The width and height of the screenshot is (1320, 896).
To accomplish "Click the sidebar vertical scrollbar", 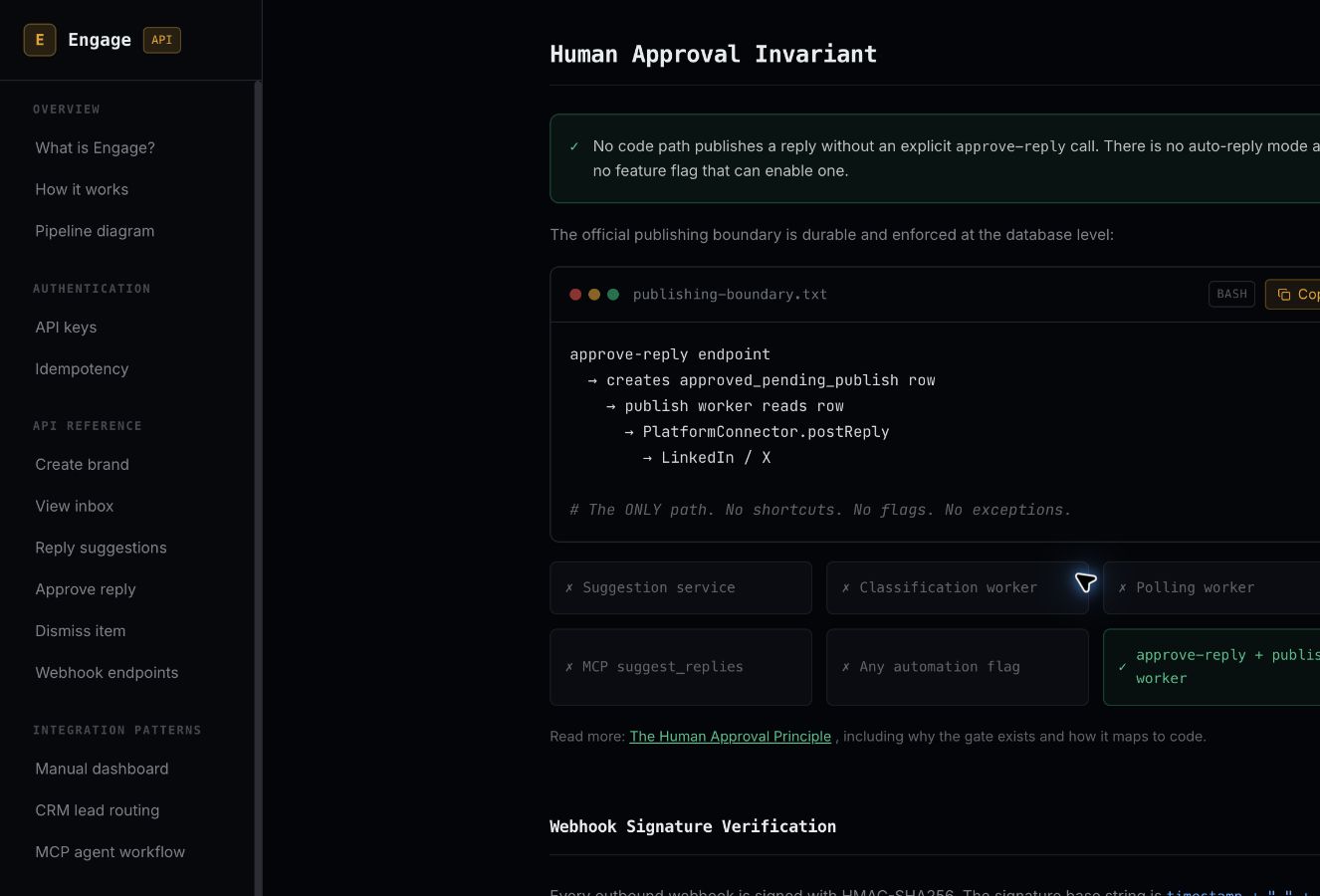I will click(258, 488).
